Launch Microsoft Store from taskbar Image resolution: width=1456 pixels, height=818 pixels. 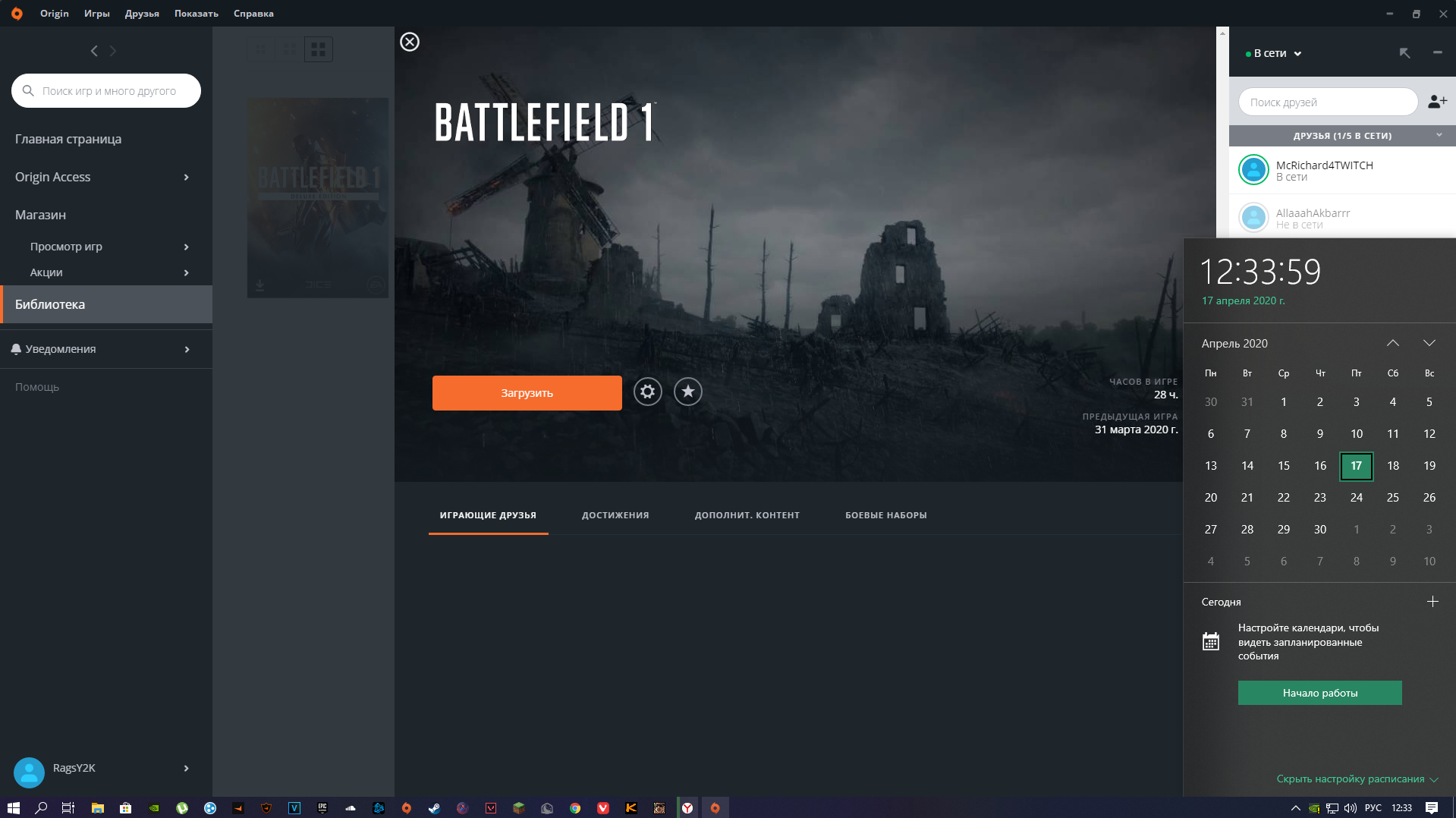(x=125, y=808)
